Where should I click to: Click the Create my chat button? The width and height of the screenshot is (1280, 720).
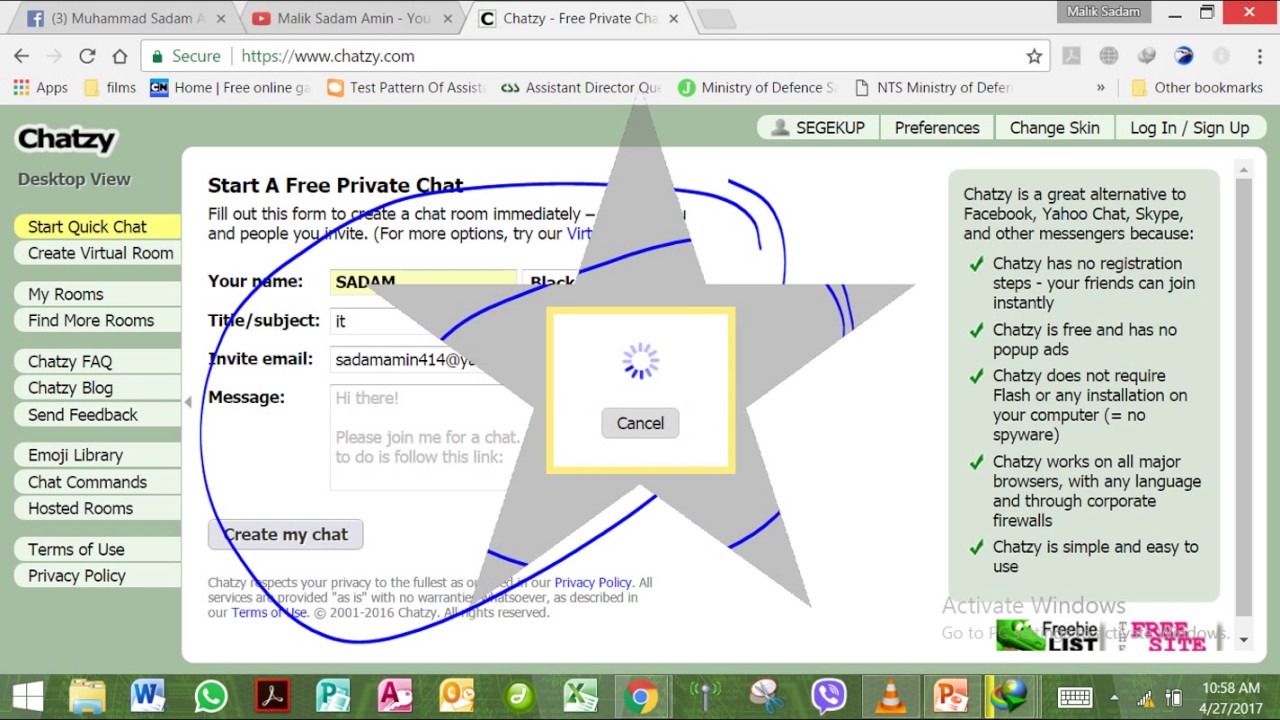[285, 534]
